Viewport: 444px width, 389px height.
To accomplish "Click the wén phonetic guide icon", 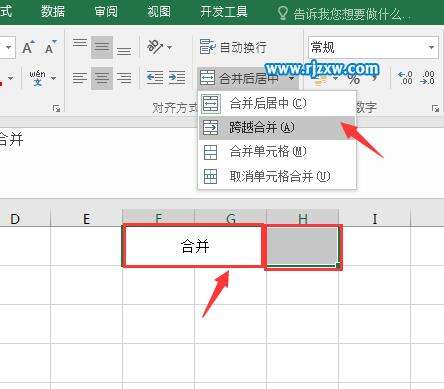I will 37,78.
